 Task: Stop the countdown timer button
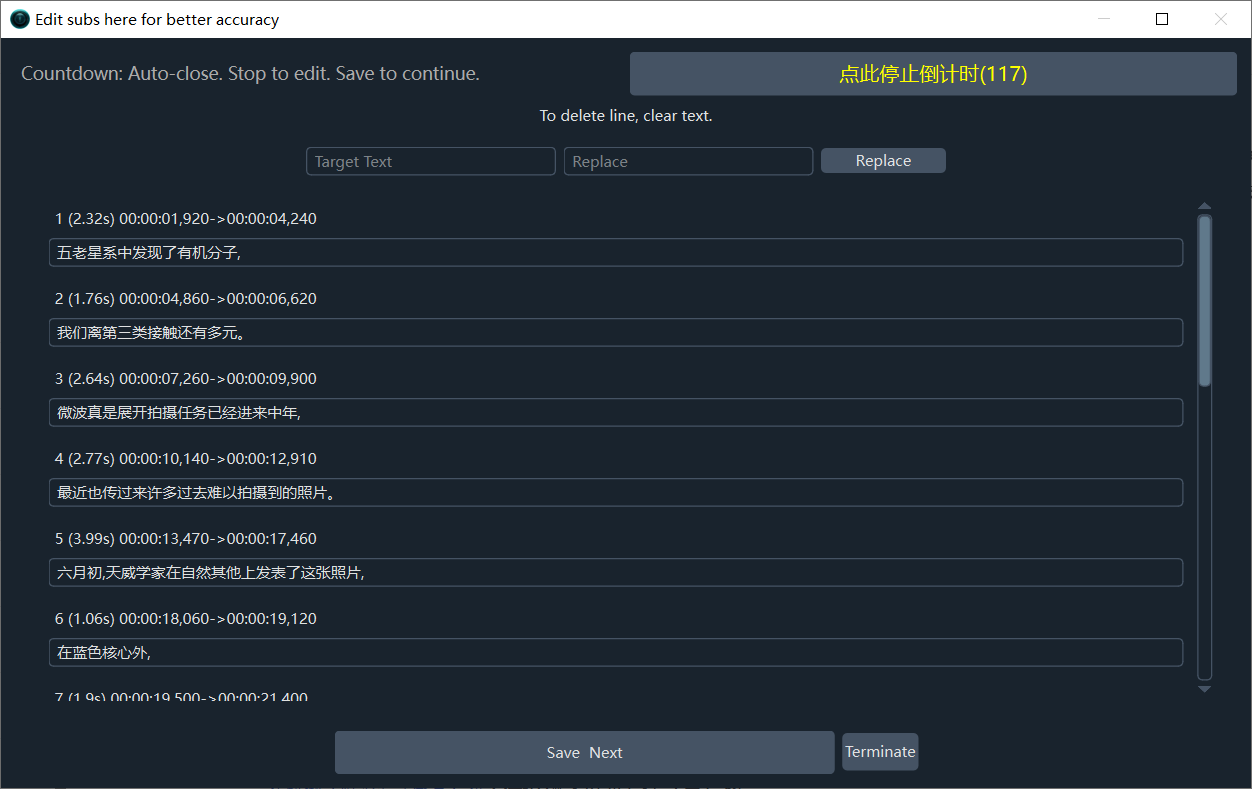932,74
